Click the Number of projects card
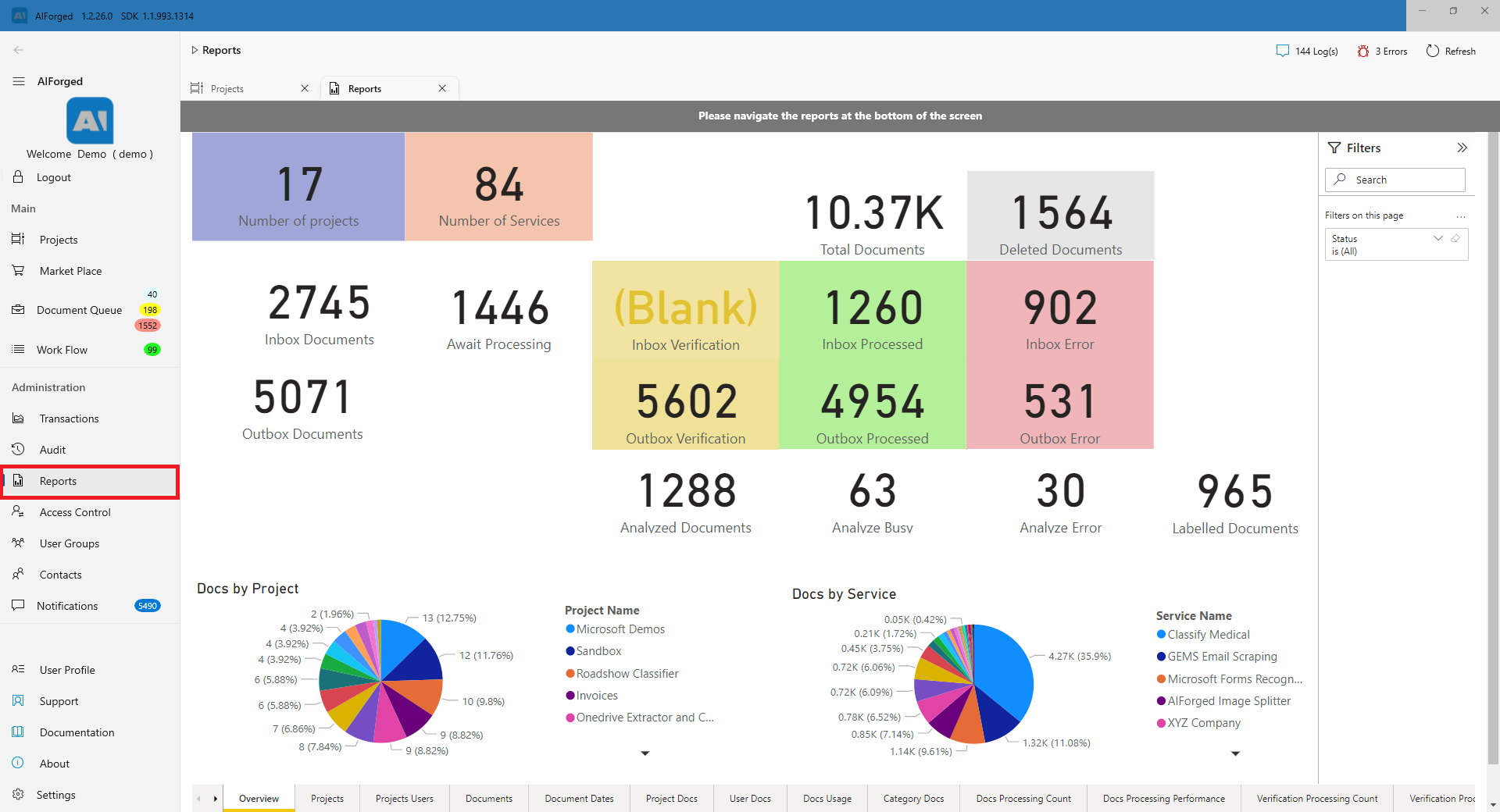 298,187
